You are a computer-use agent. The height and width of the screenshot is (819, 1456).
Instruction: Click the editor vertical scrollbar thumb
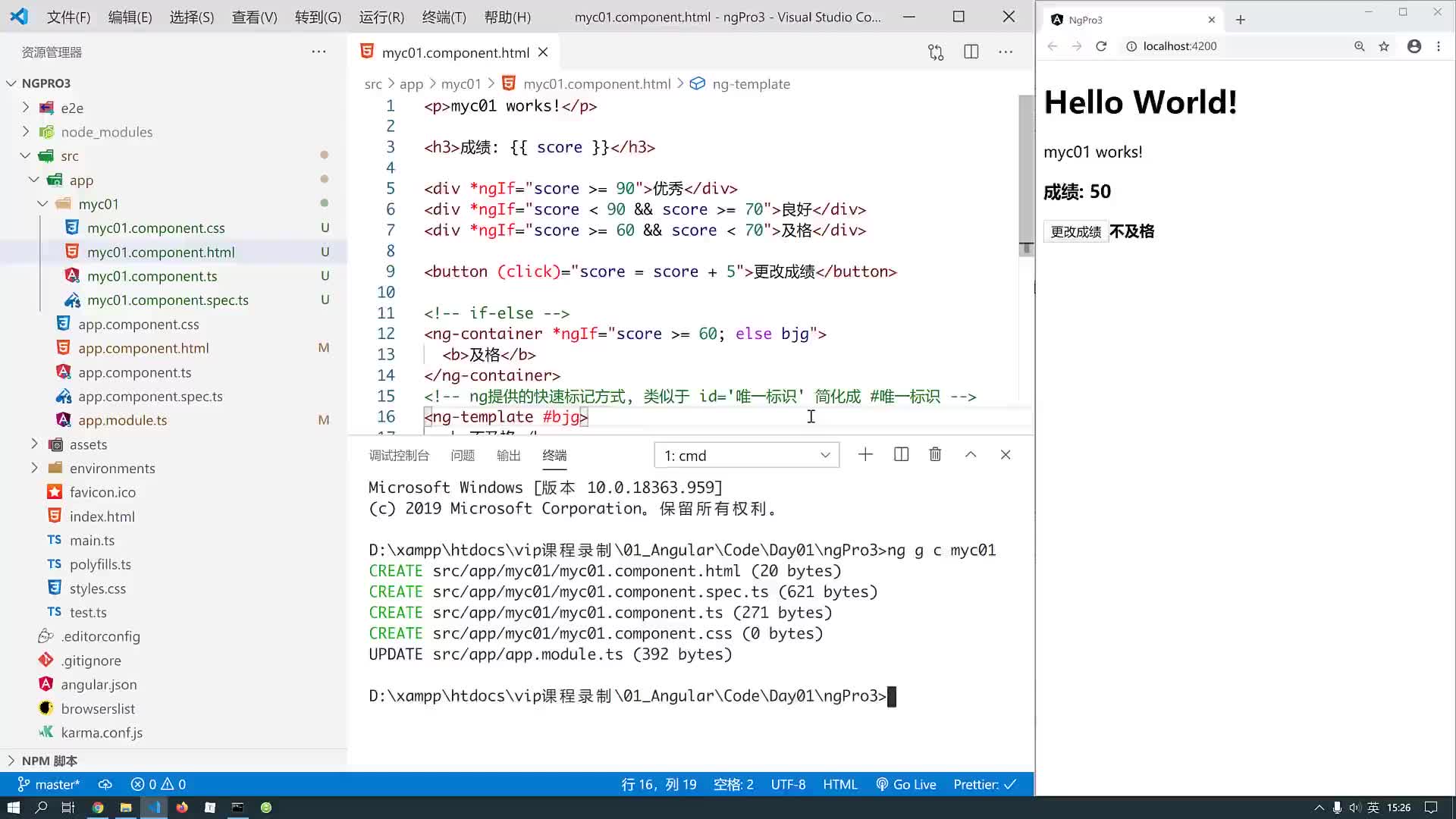point(1026,174)
